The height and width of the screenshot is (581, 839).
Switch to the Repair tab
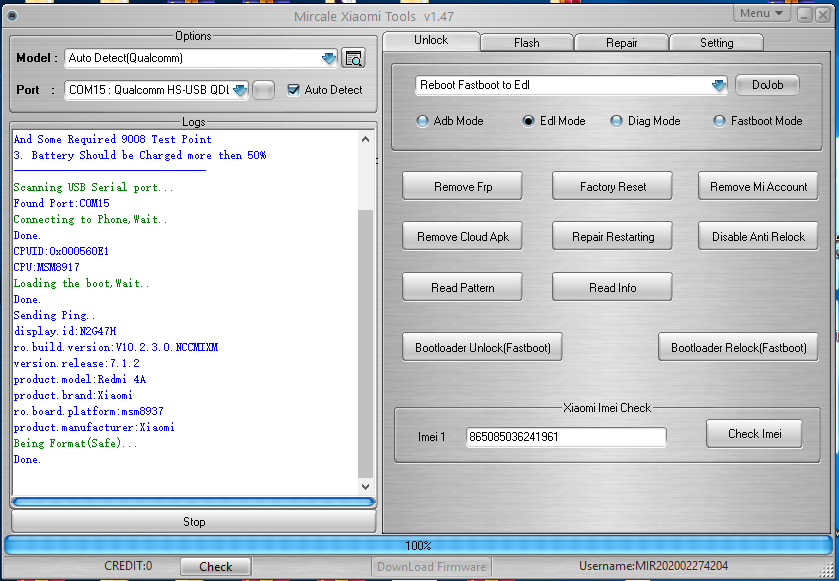point(622,43)
